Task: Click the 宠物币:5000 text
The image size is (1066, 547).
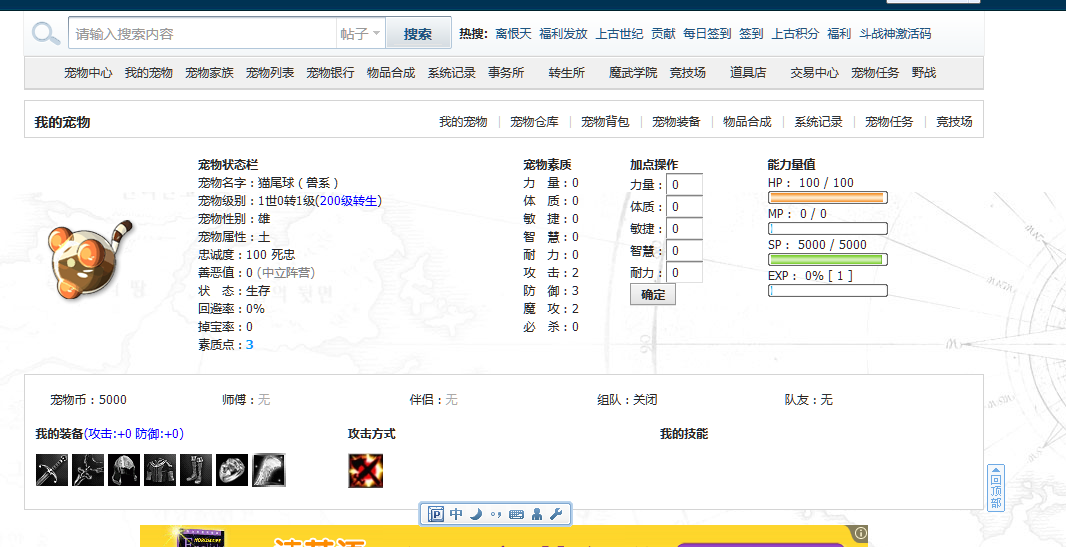Action: pos(88,400)
